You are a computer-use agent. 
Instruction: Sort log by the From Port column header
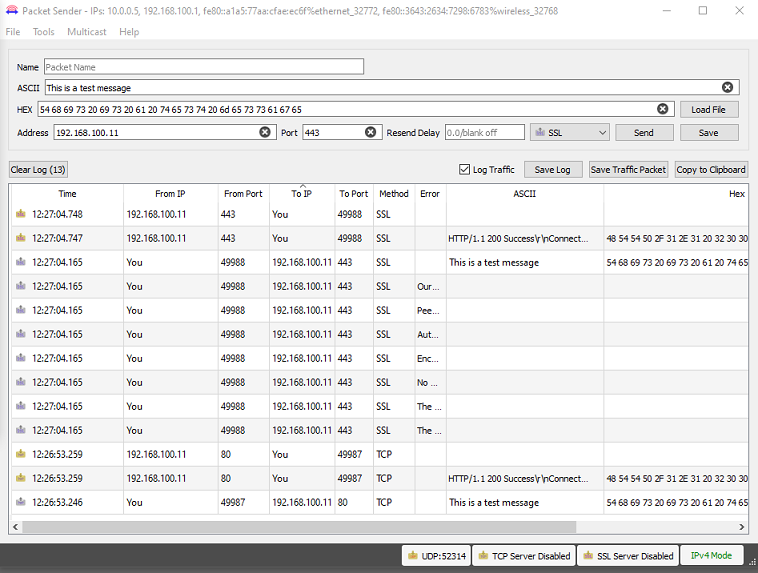click(x=243, y=193)
